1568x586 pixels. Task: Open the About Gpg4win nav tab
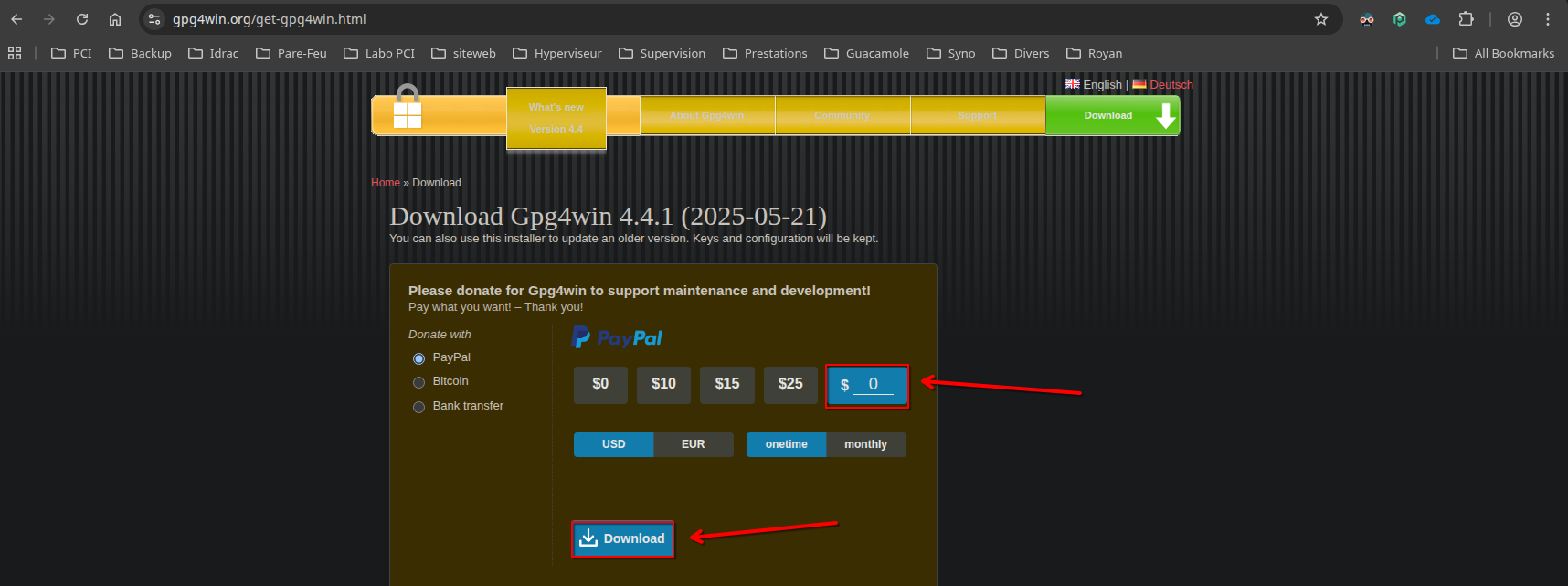(706, 116)
